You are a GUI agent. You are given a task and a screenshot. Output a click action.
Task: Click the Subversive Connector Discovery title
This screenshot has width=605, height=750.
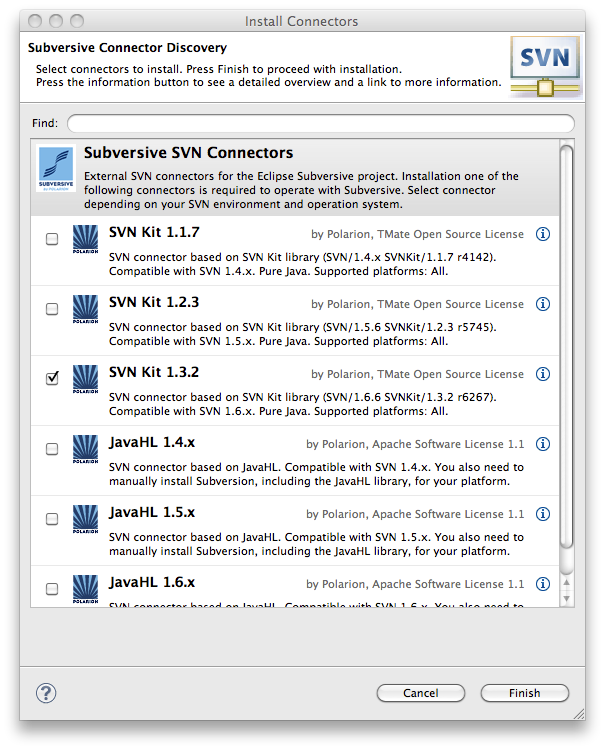[x=127, y=48]
